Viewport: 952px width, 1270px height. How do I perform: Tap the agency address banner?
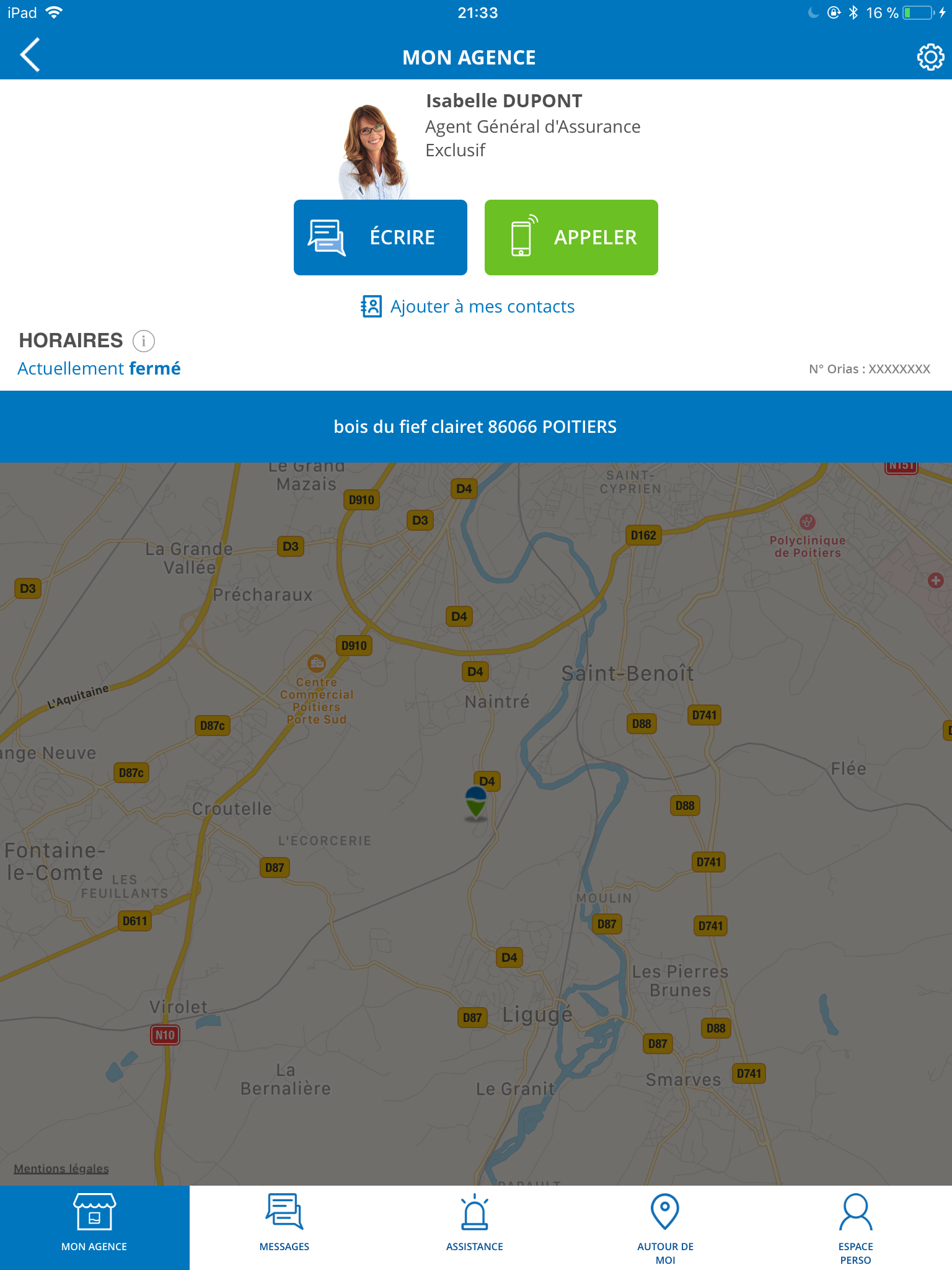coord(476,427)
